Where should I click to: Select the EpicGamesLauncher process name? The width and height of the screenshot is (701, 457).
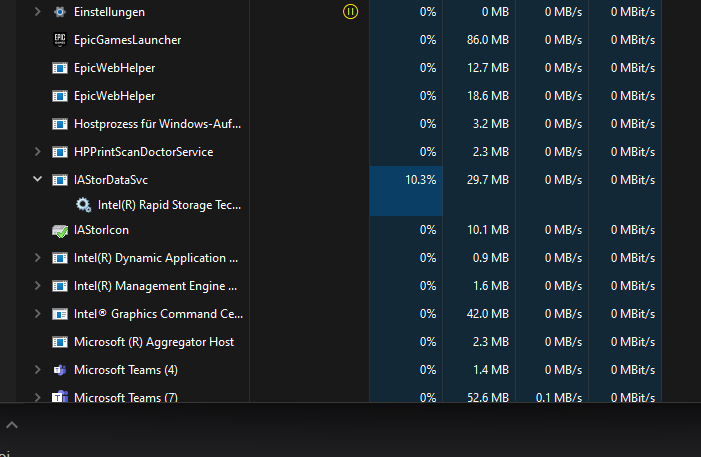click(x=127, y=40)
